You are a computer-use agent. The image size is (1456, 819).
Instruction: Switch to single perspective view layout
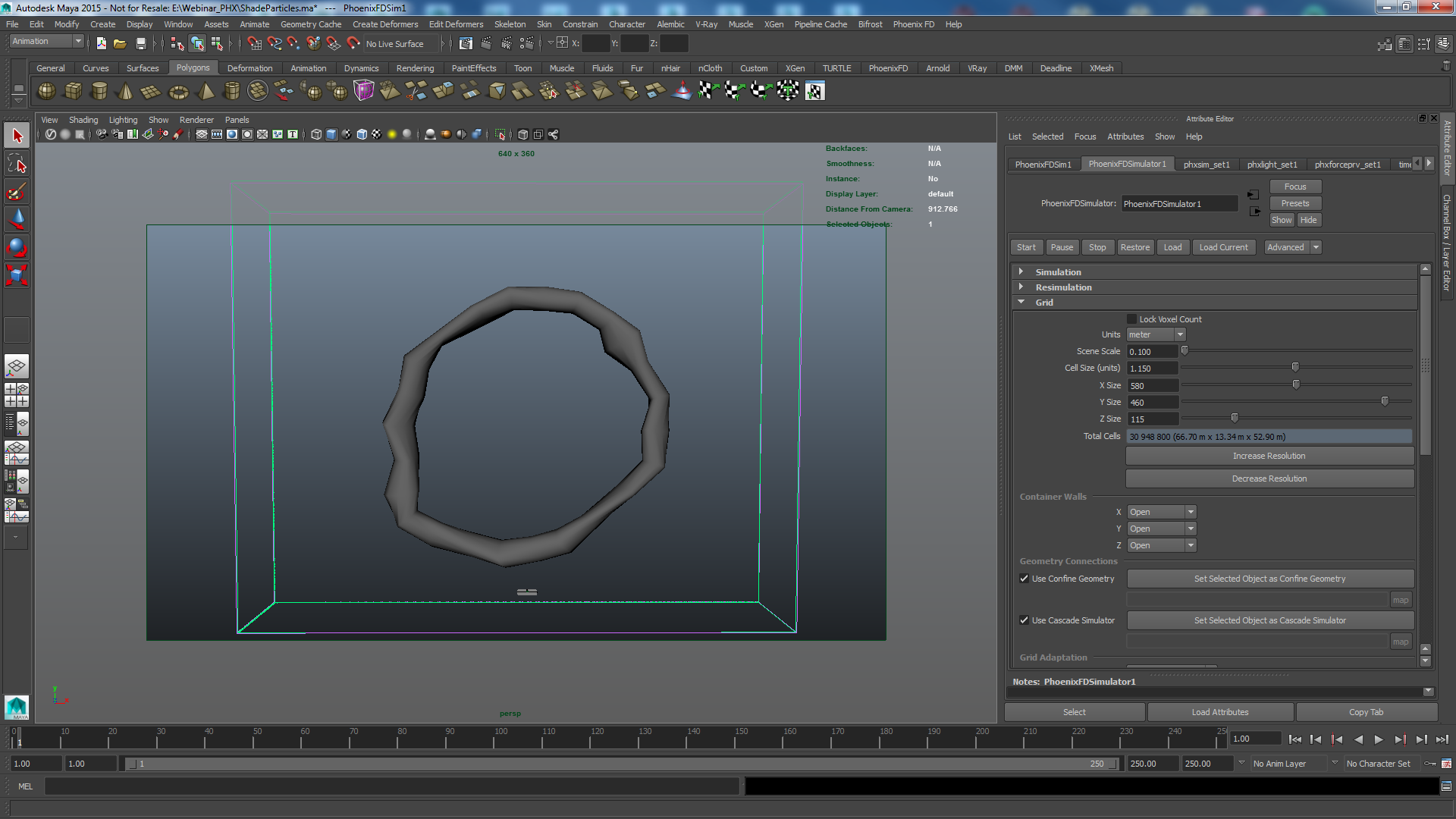click(x=17, y=367)
